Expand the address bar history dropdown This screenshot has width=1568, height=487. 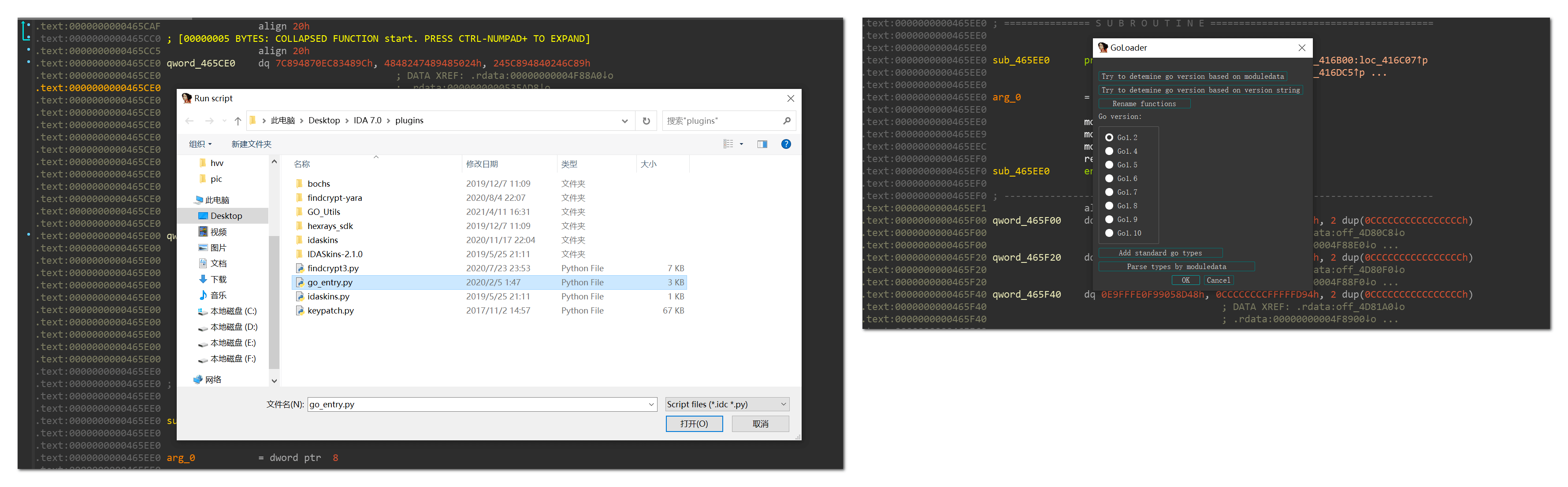coord(624,121)
